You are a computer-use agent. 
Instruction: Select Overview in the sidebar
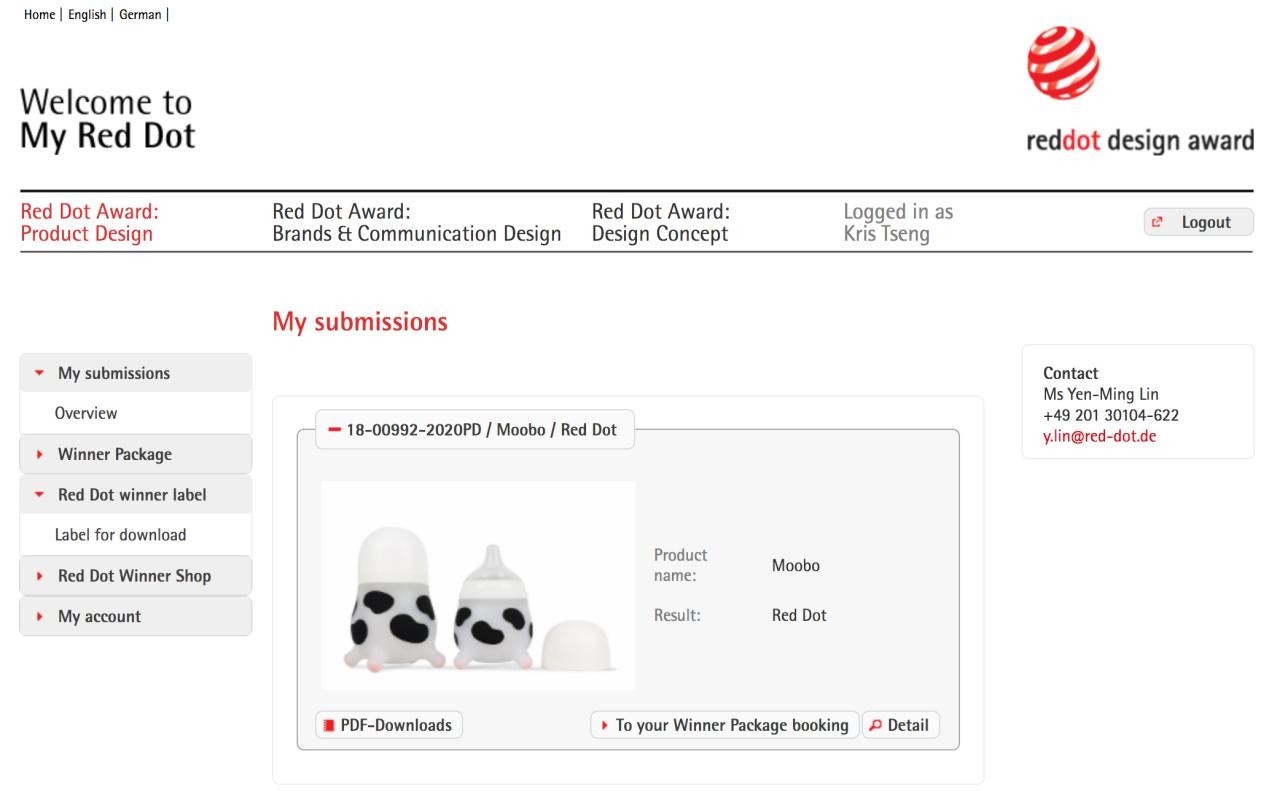[86, 413]
